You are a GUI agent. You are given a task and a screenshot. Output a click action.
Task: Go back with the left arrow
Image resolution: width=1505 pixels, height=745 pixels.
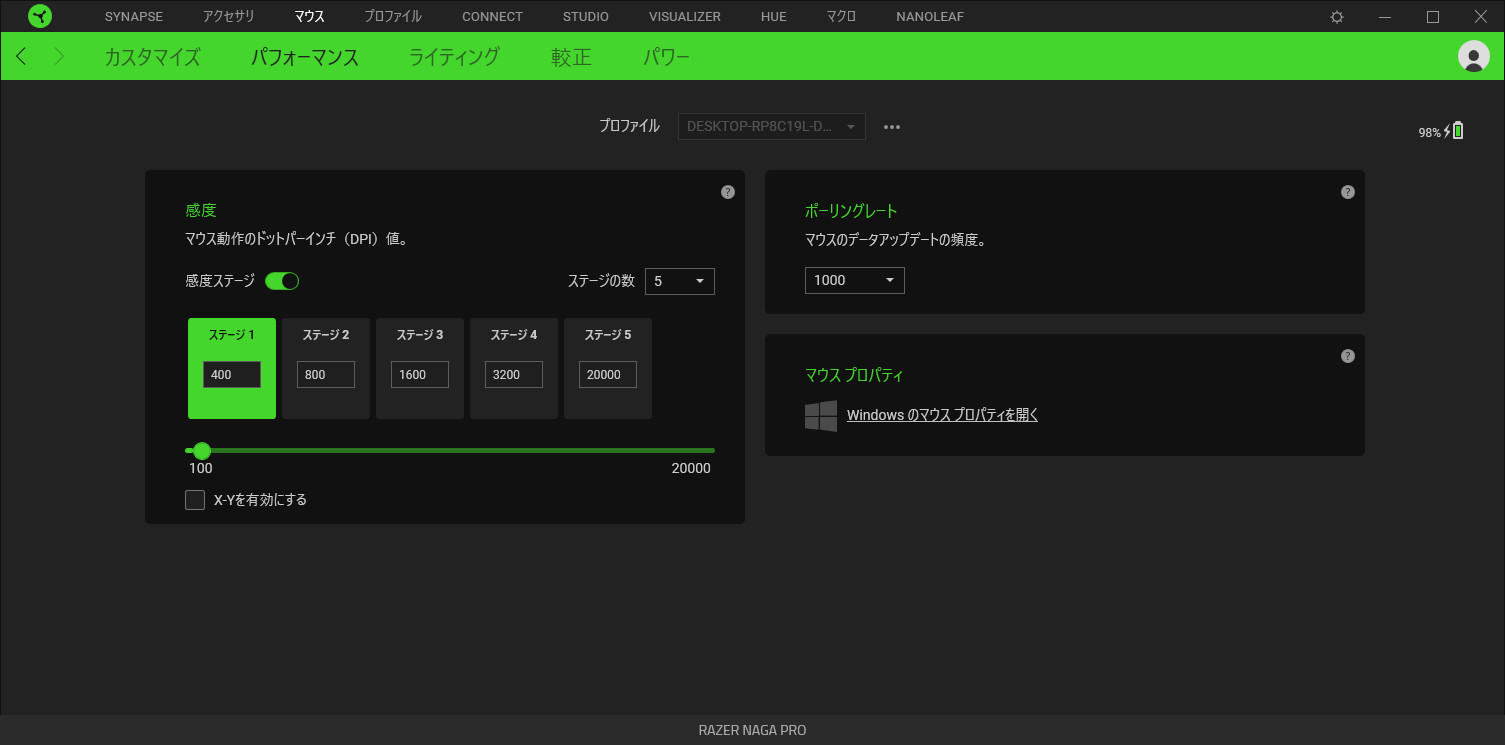coord(21,57)
